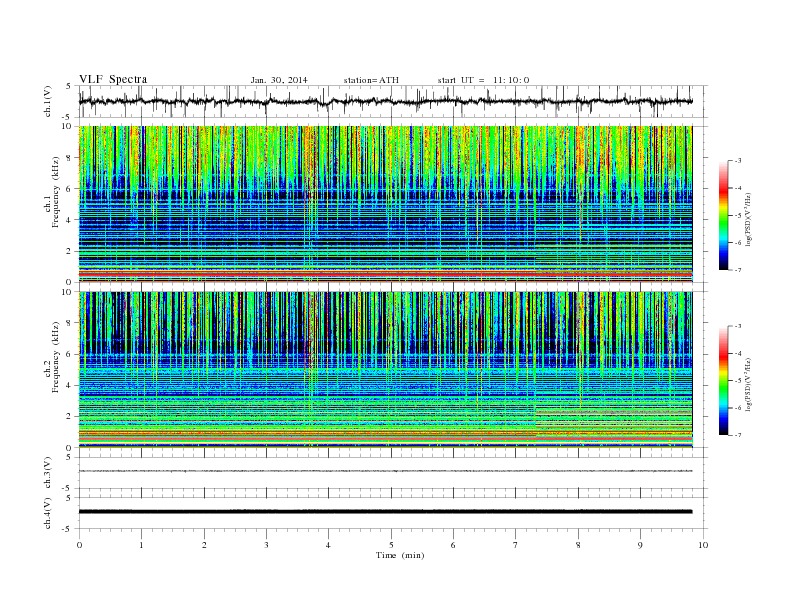Click the "-3" tick on the ch.1 colorbar
Screen dimensions: 792x612
738,161
